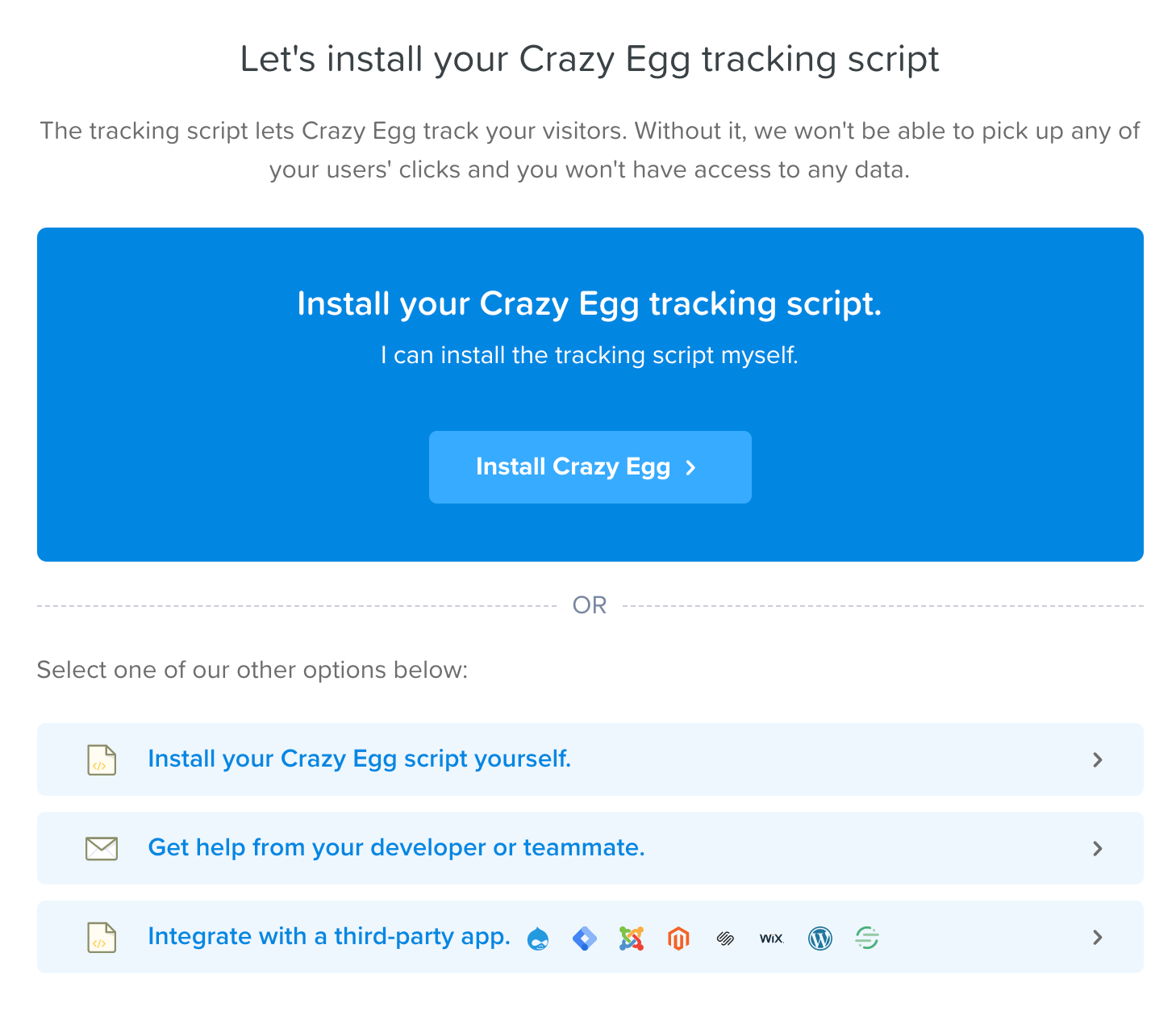Select the Segment integration icon

867,938
